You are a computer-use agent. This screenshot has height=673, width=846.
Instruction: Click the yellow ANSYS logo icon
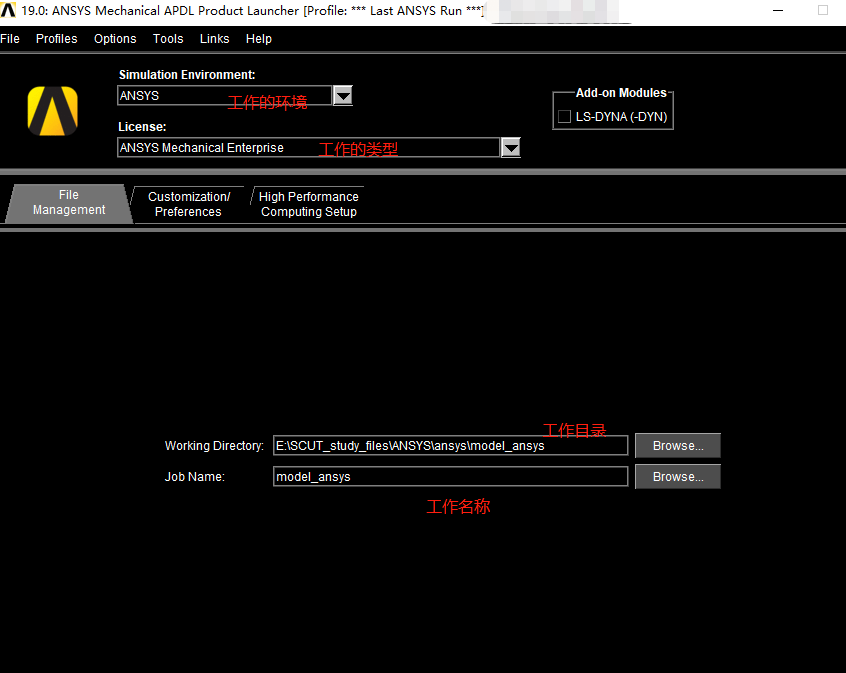click(53, 111)
